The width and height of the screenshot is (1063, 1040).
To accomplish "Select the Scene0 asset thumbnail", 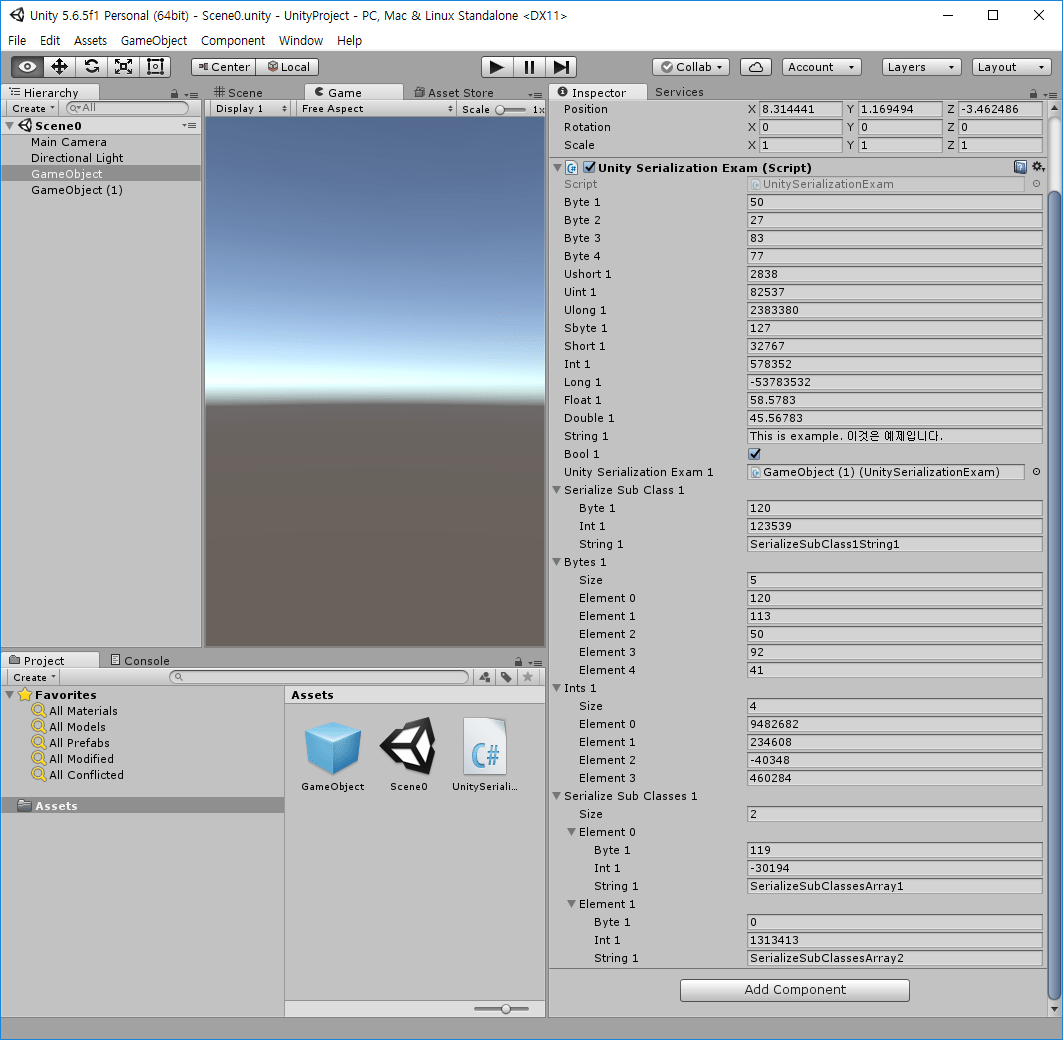I will click(x=409, y=745).
